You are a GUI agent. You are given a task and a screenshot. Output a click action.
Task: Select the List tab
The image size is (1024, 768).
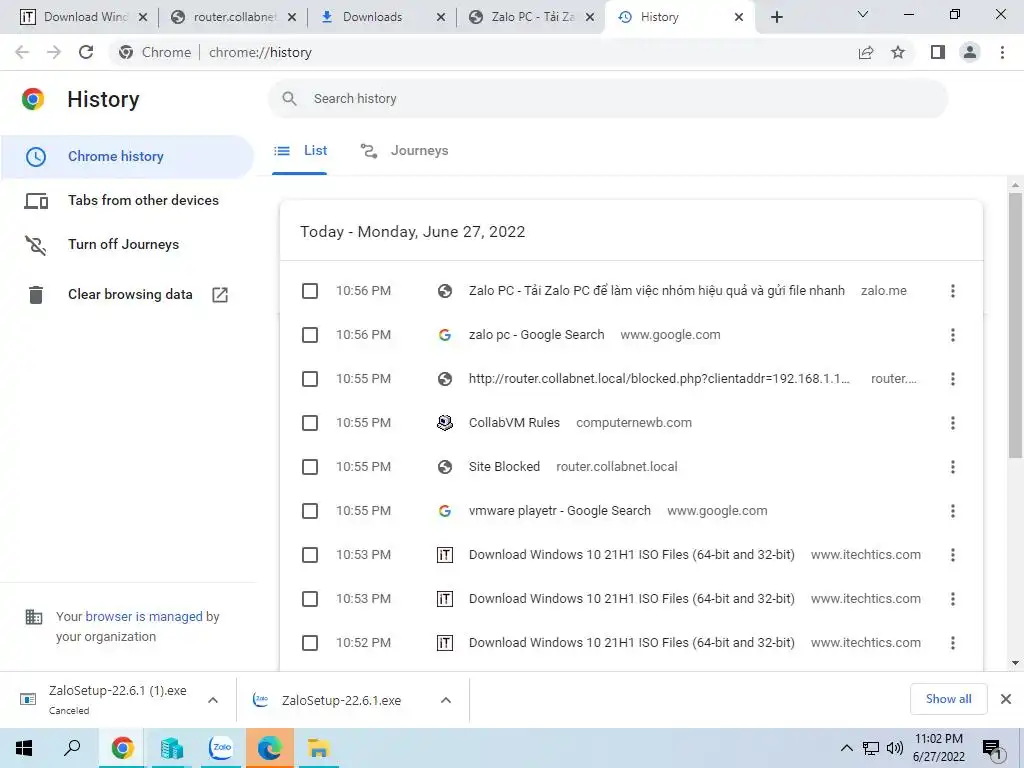pos(300,151)
